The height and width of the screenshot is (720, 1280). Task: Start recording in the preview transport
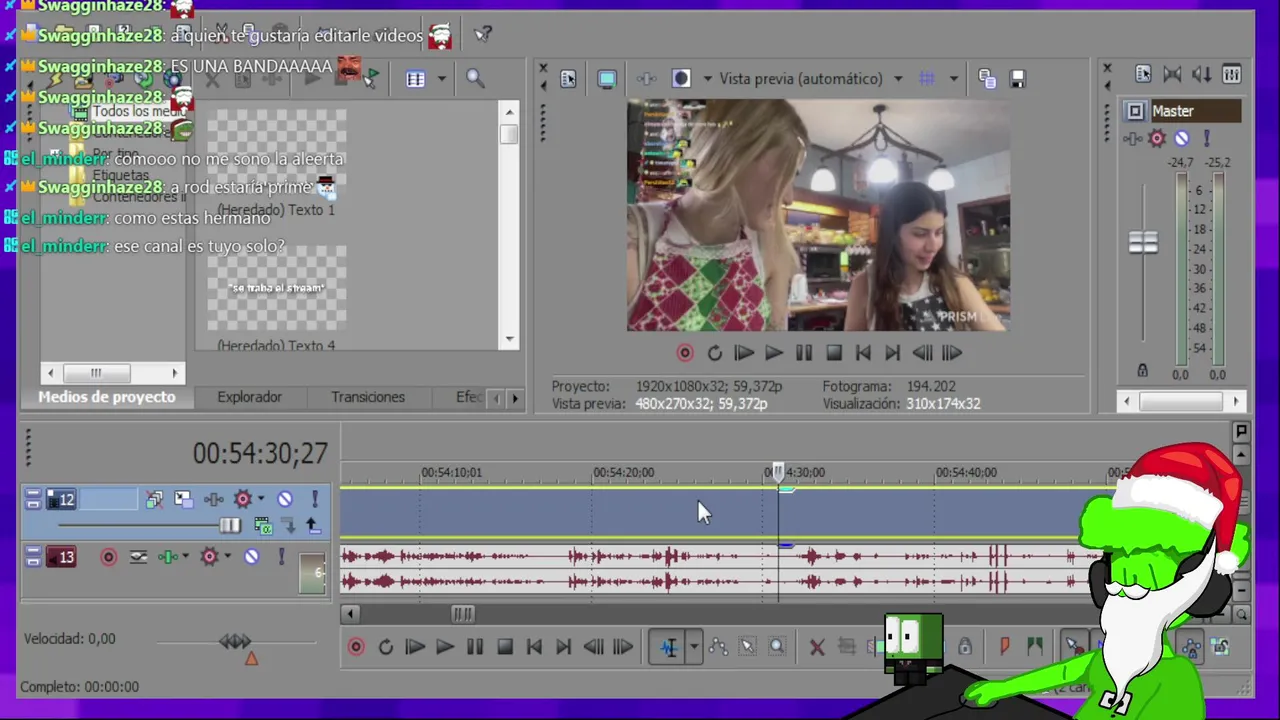(x=685, y=353)
